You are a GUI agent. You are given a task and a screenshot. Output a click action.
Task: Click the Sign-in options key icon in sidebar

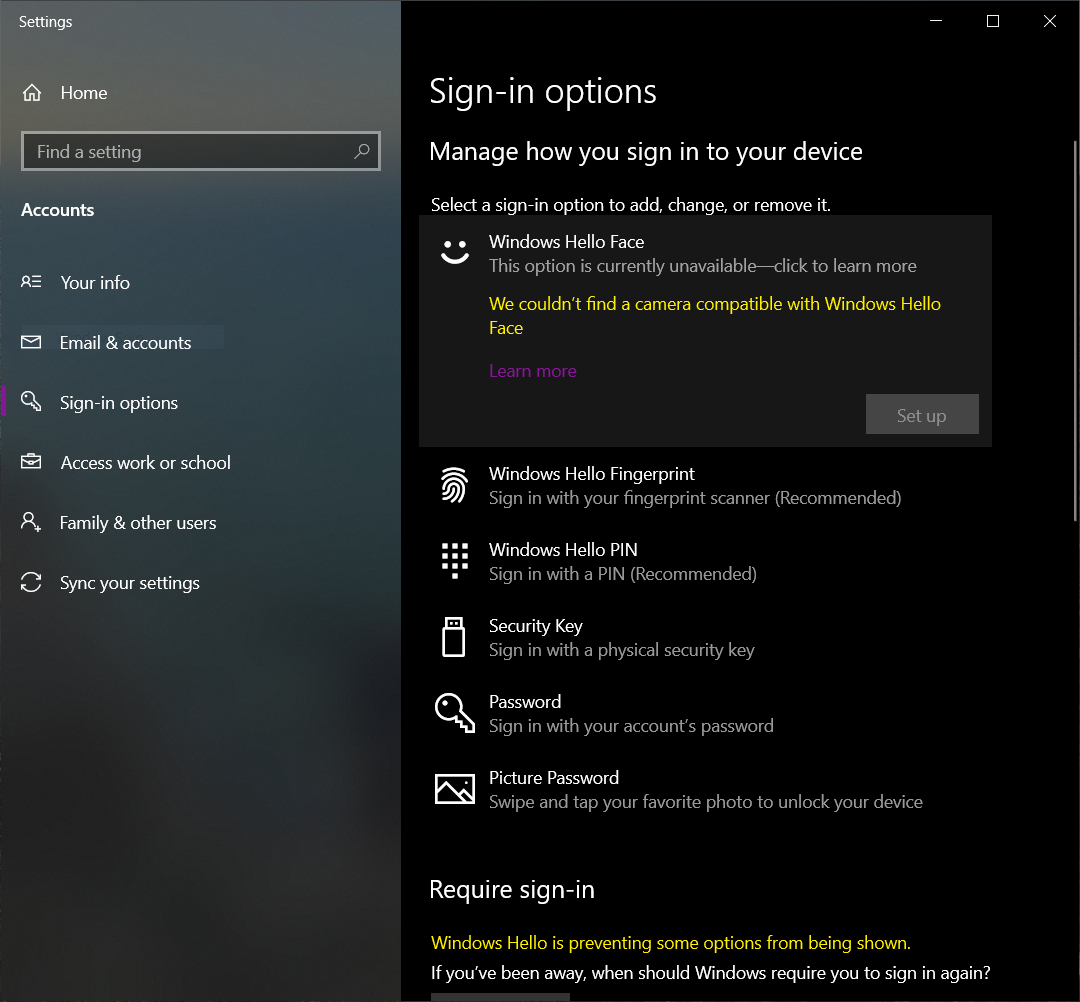pos(31,401)
